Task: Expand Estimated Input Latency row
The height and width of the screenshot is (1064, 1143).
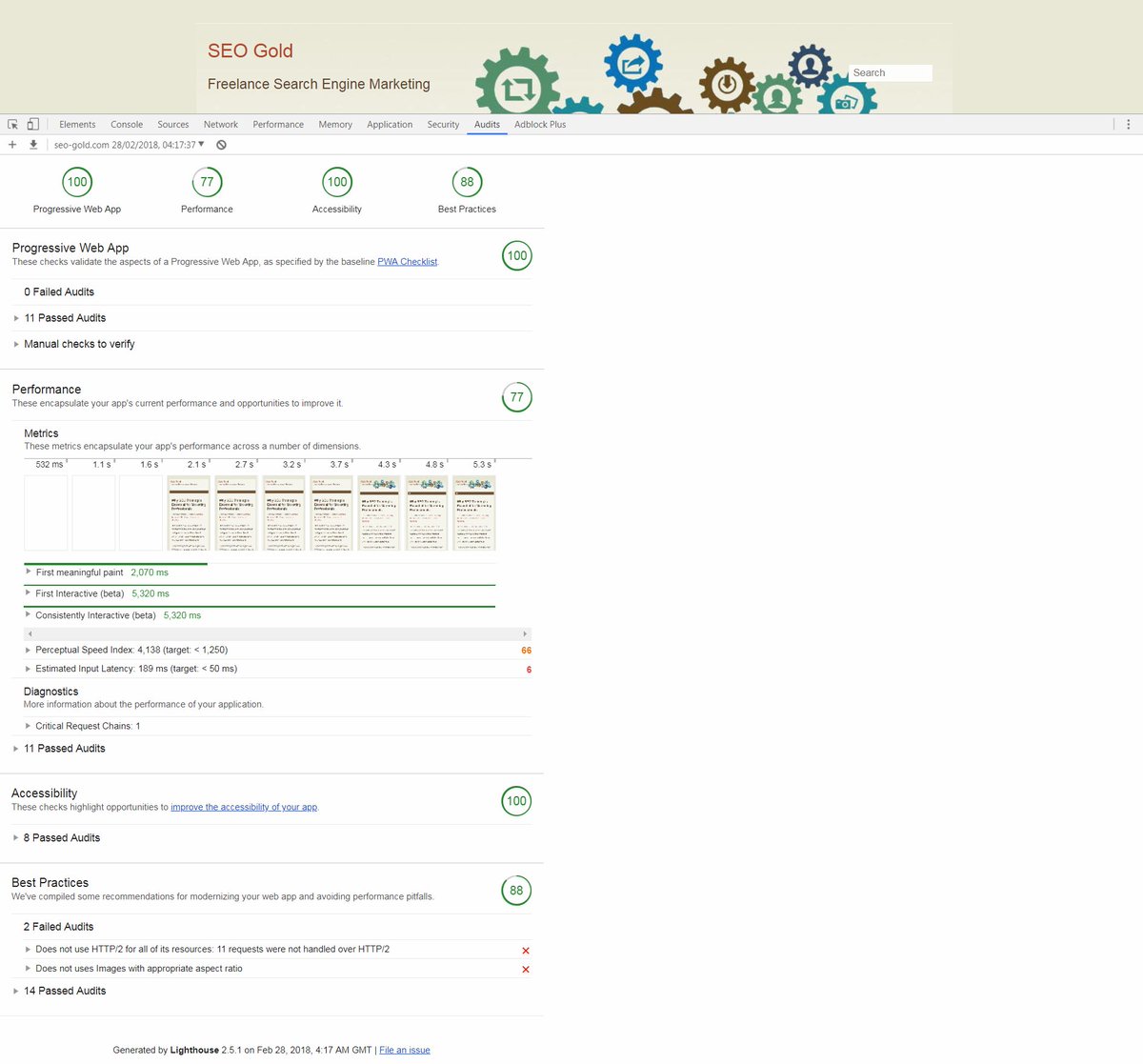Action: tap(277, 669)
